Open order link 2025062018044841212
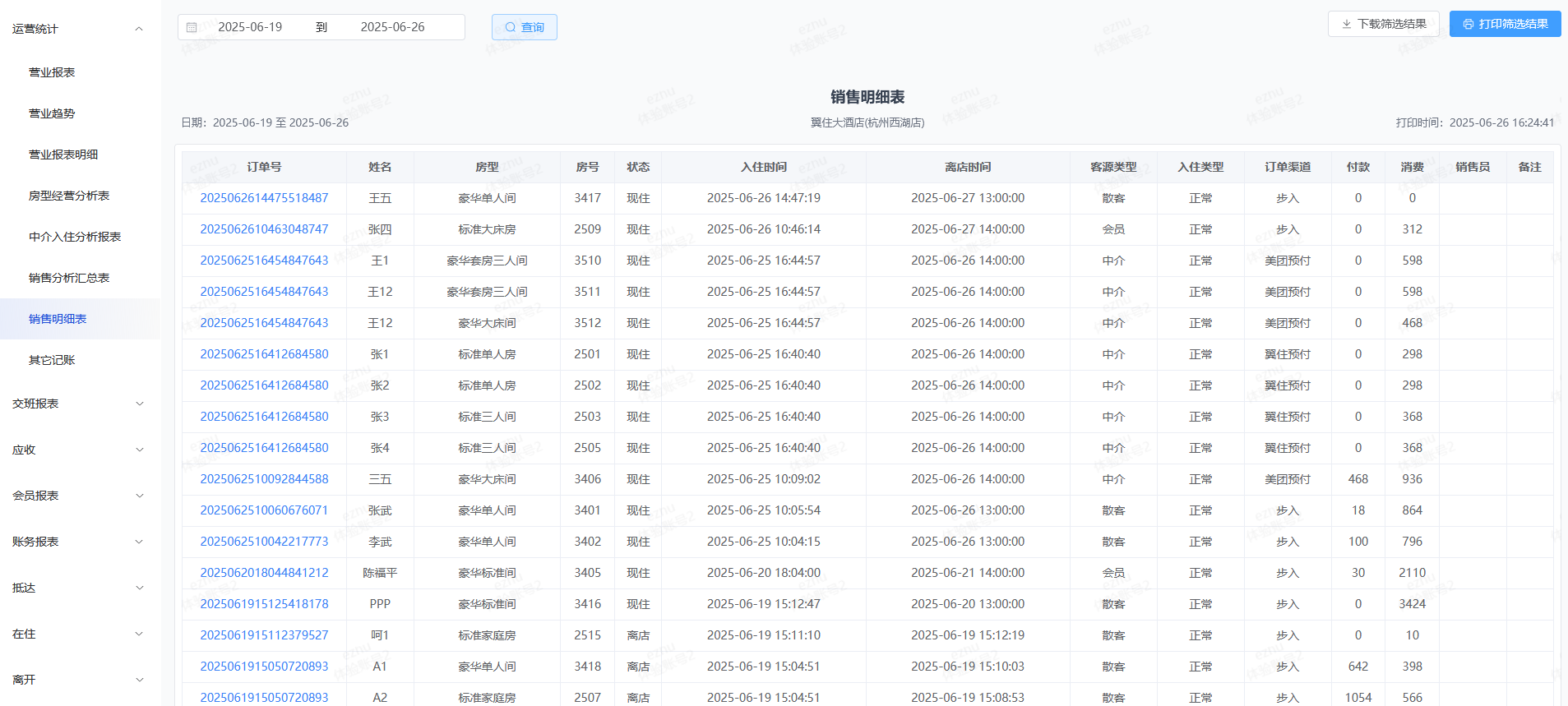Viewport: 1568px width, 706px height. [264, 573]
